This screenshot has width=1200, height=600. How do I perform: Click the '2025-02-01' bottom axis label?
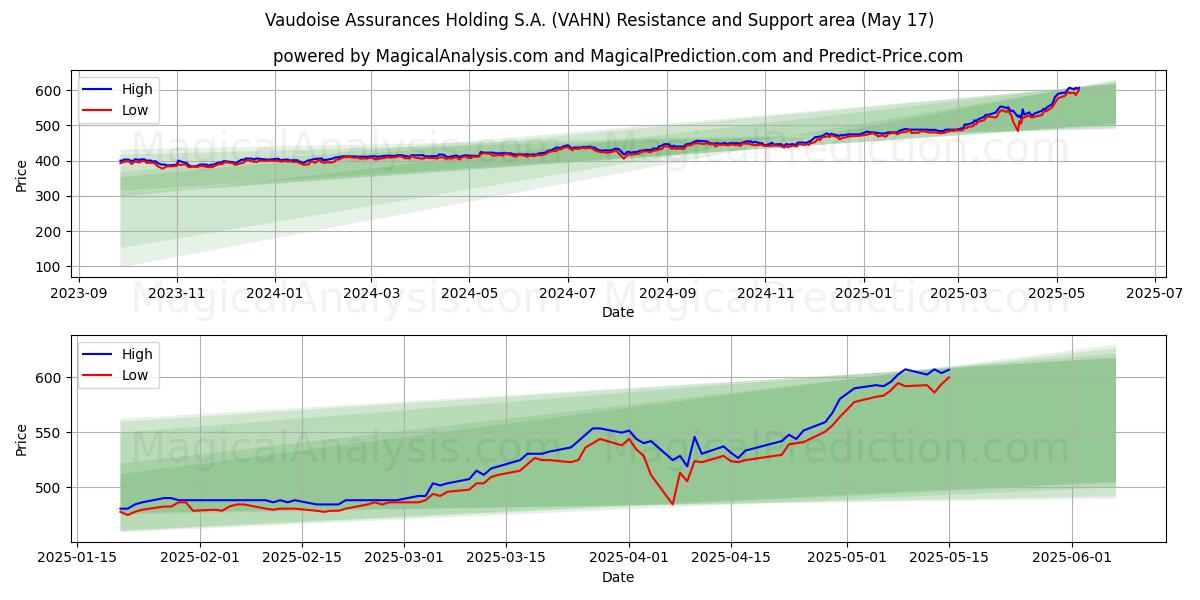[200, 558]
